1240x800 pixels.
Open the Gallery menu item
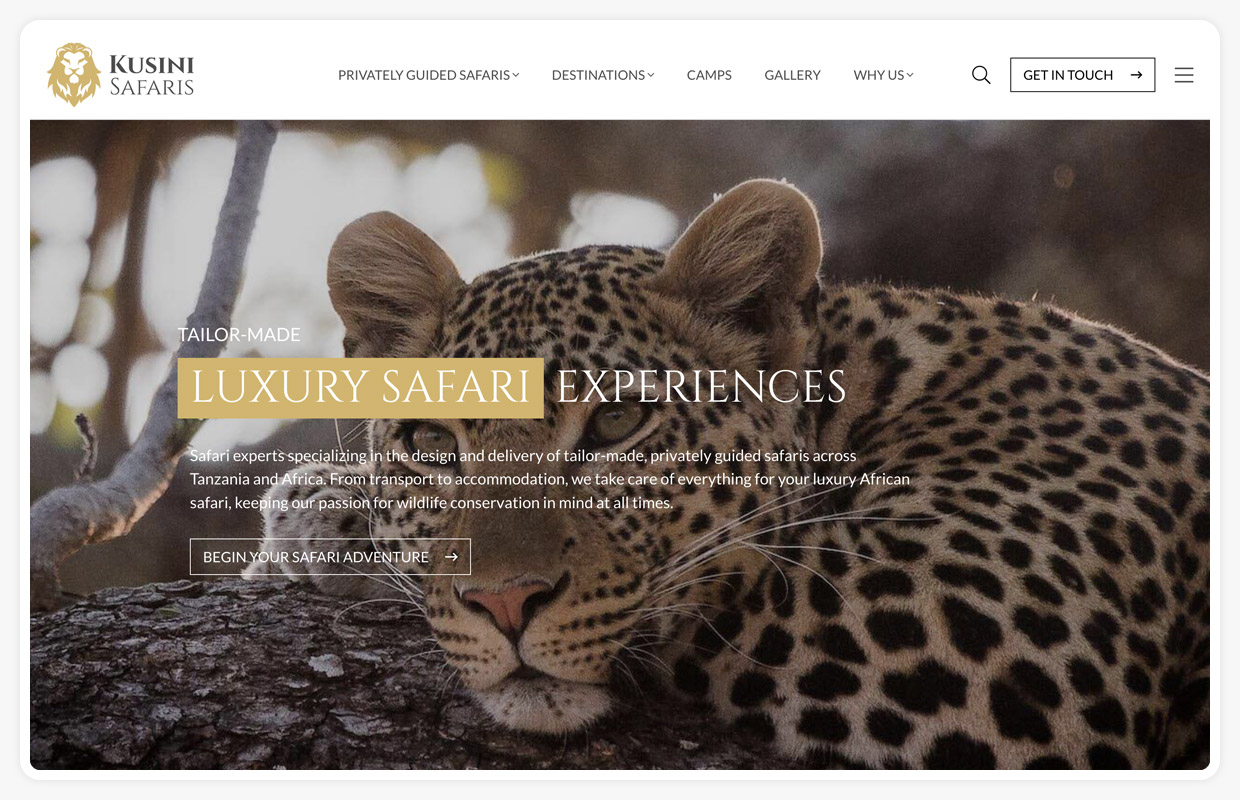(792, 75)
